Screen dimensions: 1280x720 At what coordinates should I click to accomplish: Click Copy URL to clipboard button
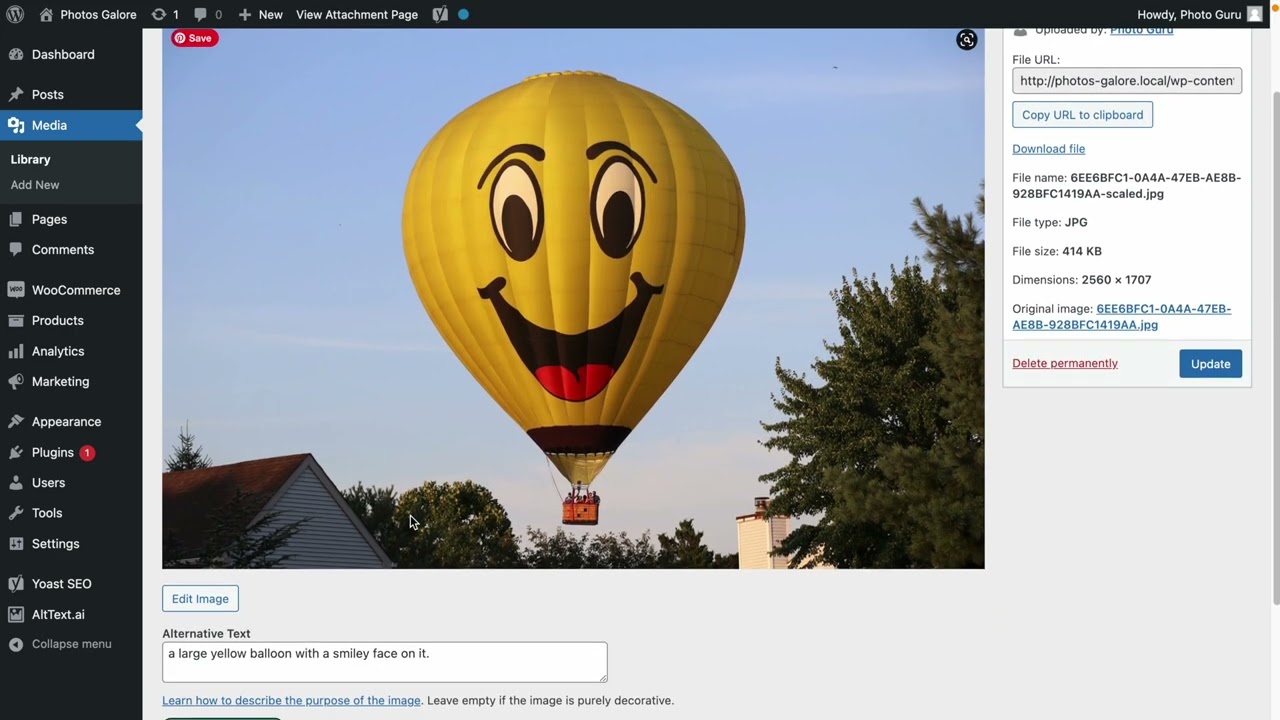click(1082, 115)
